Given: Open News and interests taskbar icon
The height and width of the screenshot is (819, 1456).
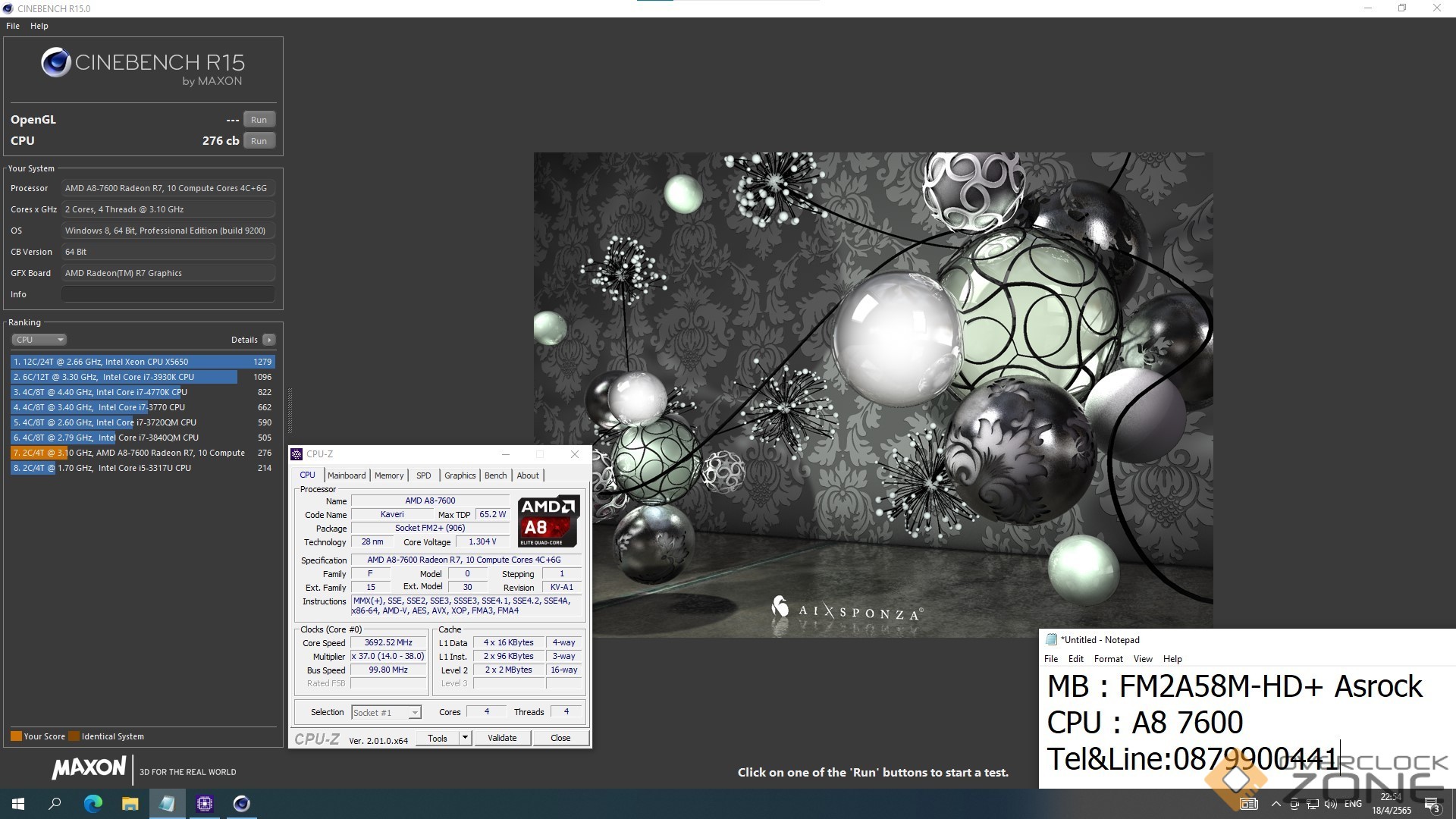Looking at the screenshot, I should [x=1248, y=804].
